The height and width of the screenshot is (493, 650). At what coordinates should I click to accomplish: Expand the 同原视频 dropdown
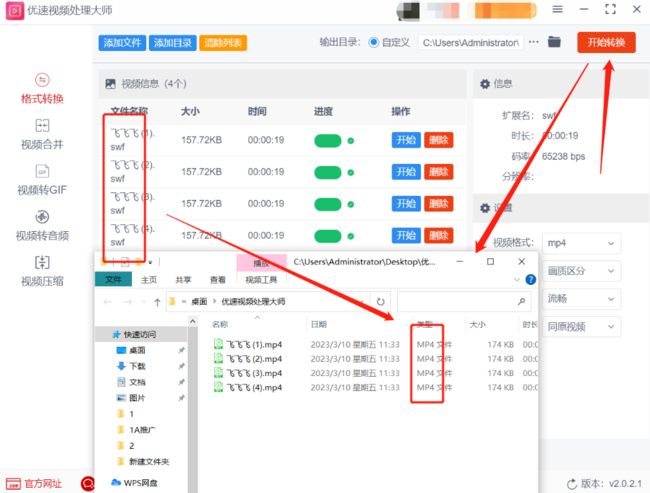[x=581, y=327]
